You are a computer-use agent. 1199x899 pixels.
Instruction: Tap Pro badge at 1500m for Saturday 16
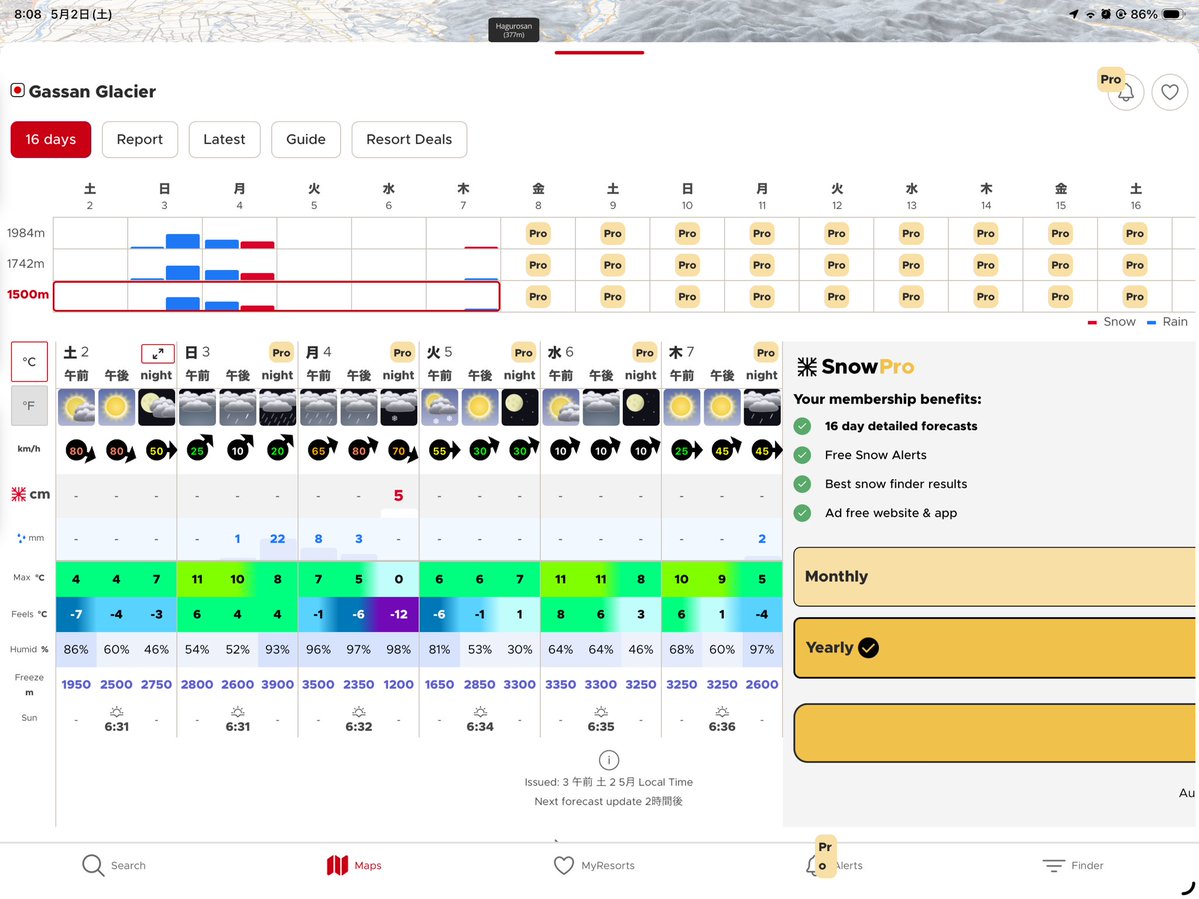pyautogui.click(x=1135, y=297)
